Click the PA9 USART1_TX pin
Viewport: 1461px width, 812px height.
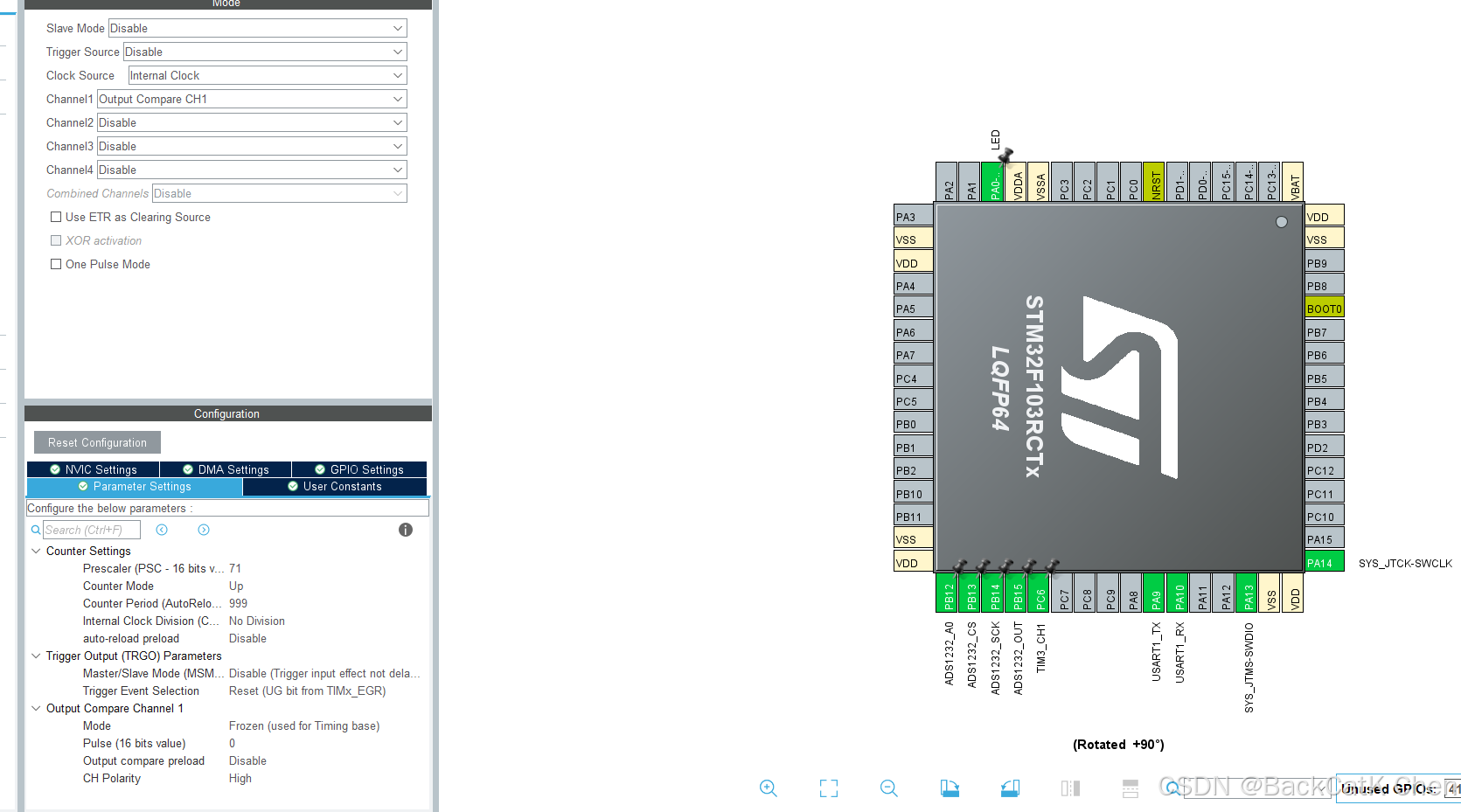coord(1155,593)
